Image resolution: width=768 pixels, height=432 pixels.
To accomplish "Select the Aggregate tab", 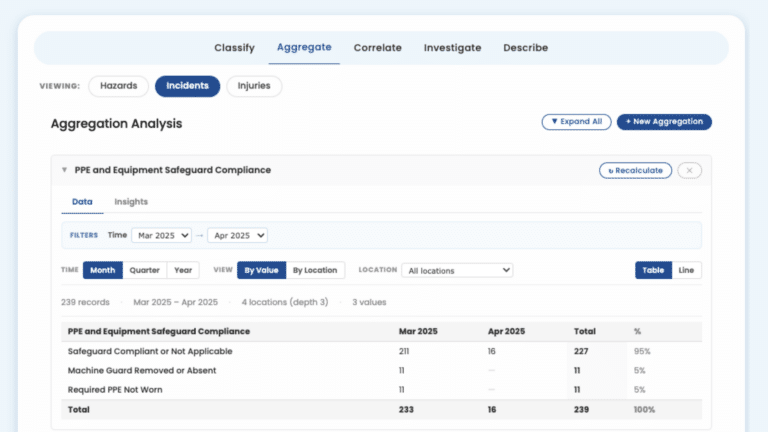I will coord(304,48).
